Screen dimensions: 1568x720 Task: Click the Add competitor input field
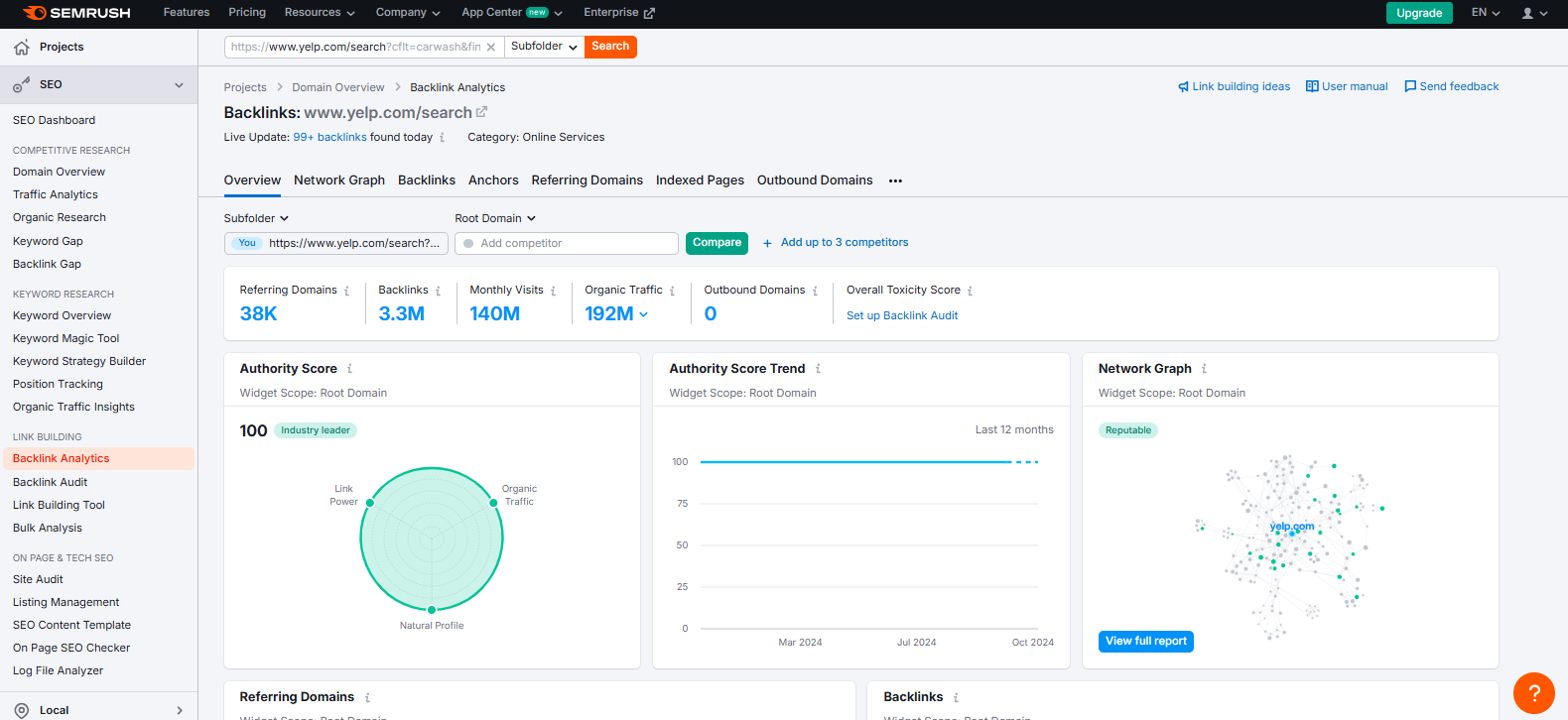(567, 244)
